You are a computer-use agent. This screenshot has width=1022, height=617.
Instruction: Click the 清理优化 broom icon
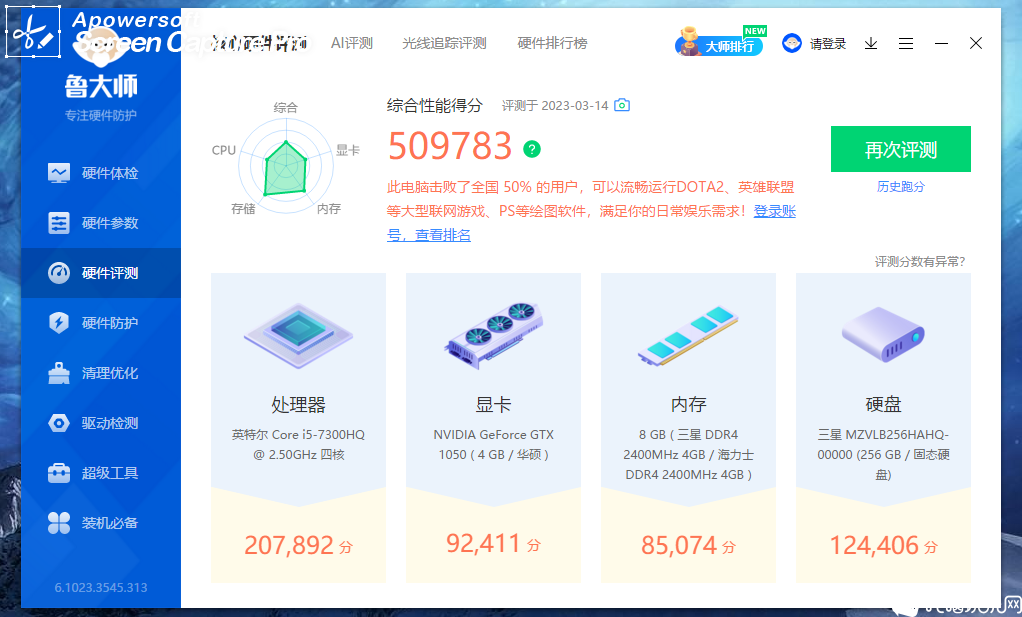pos(59,373)
